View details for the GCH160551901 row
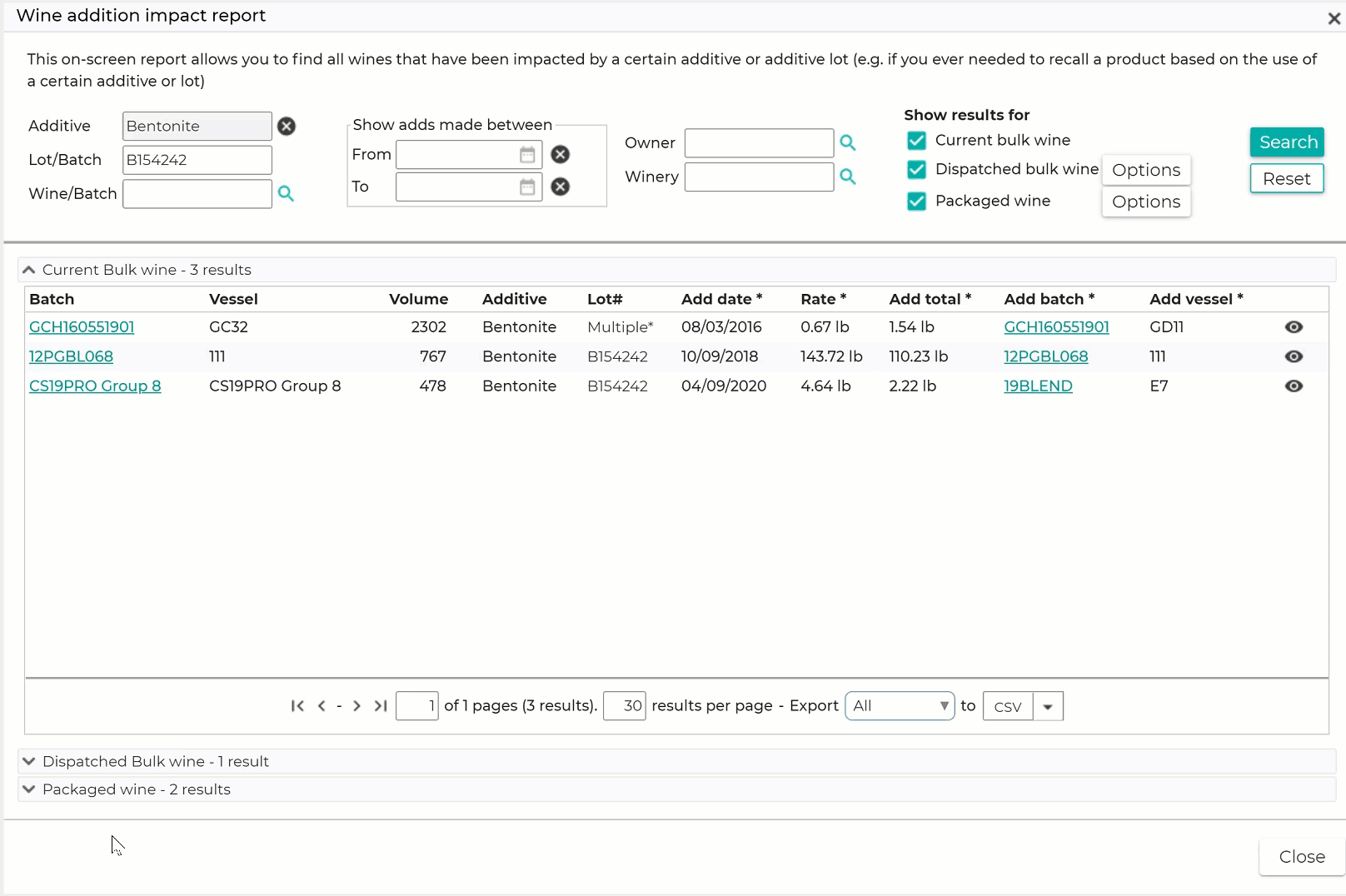 point(1294,326)
